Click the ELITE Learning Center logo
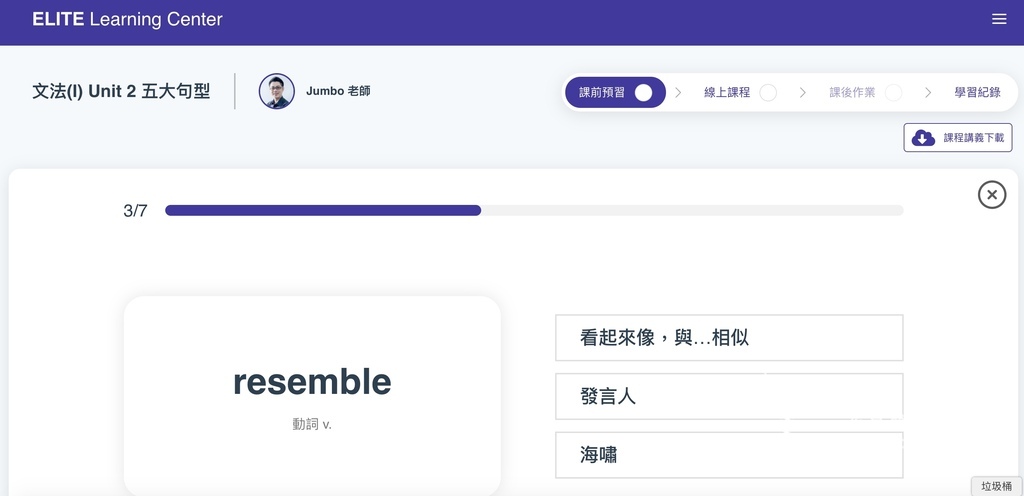The image size is (1024, 496). pos(127,20)
